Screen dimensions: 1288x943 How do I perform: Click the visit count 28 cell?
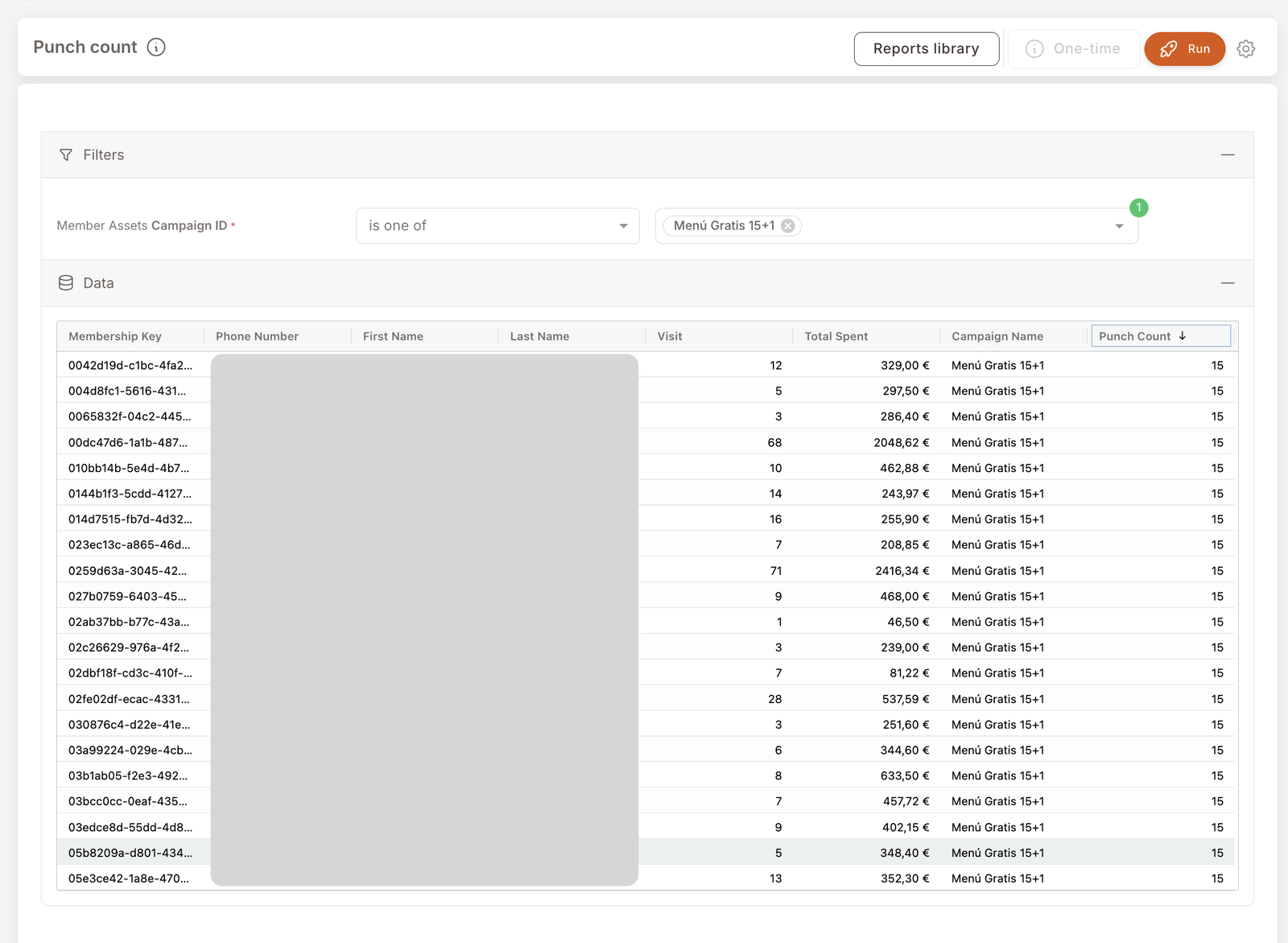point(774,699)
